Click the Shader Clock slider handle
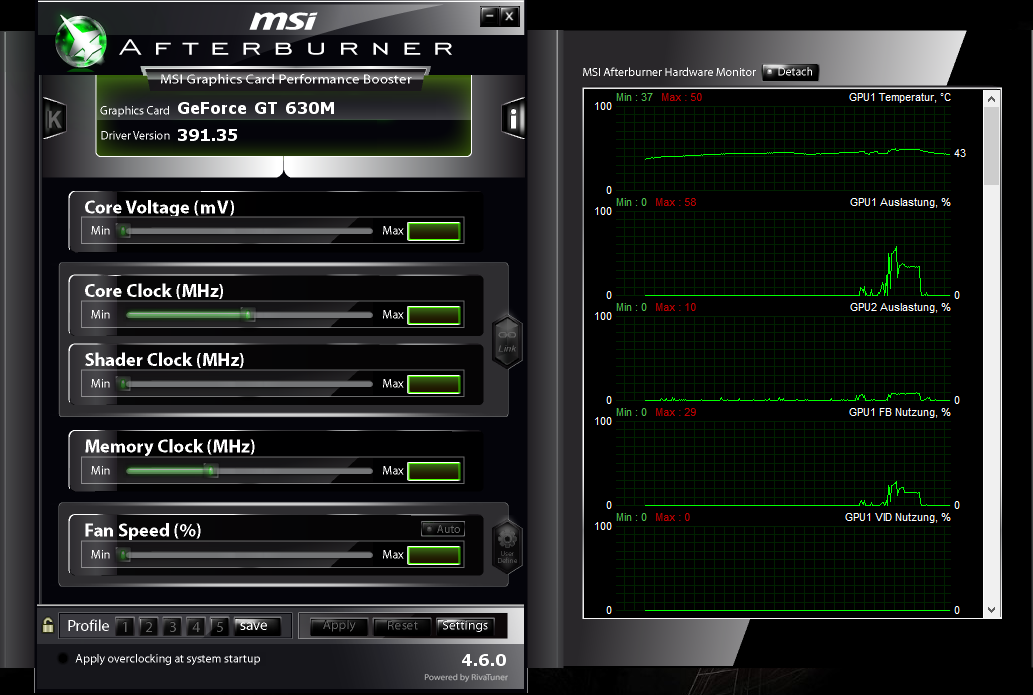Viewport: 1033px width, 695px height. [124, 383]
